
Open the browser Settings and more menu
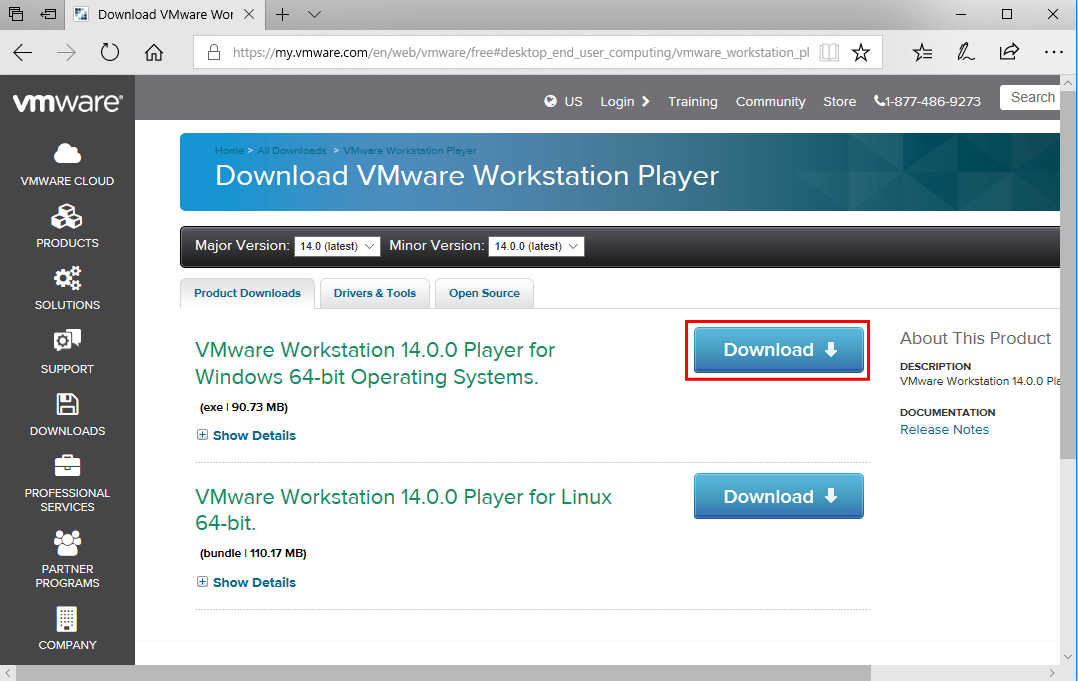click(x=1053, y=52)
